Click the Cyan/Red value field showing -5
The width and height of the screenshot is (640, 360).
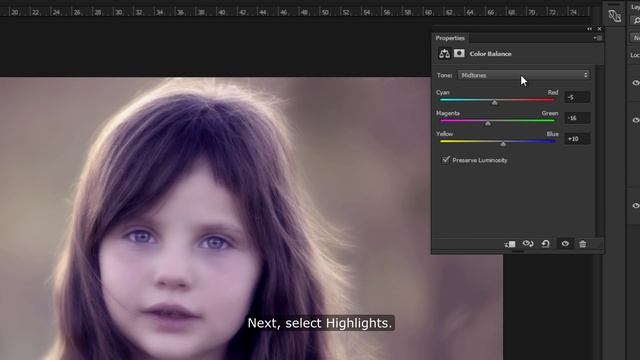coord(577,97)
